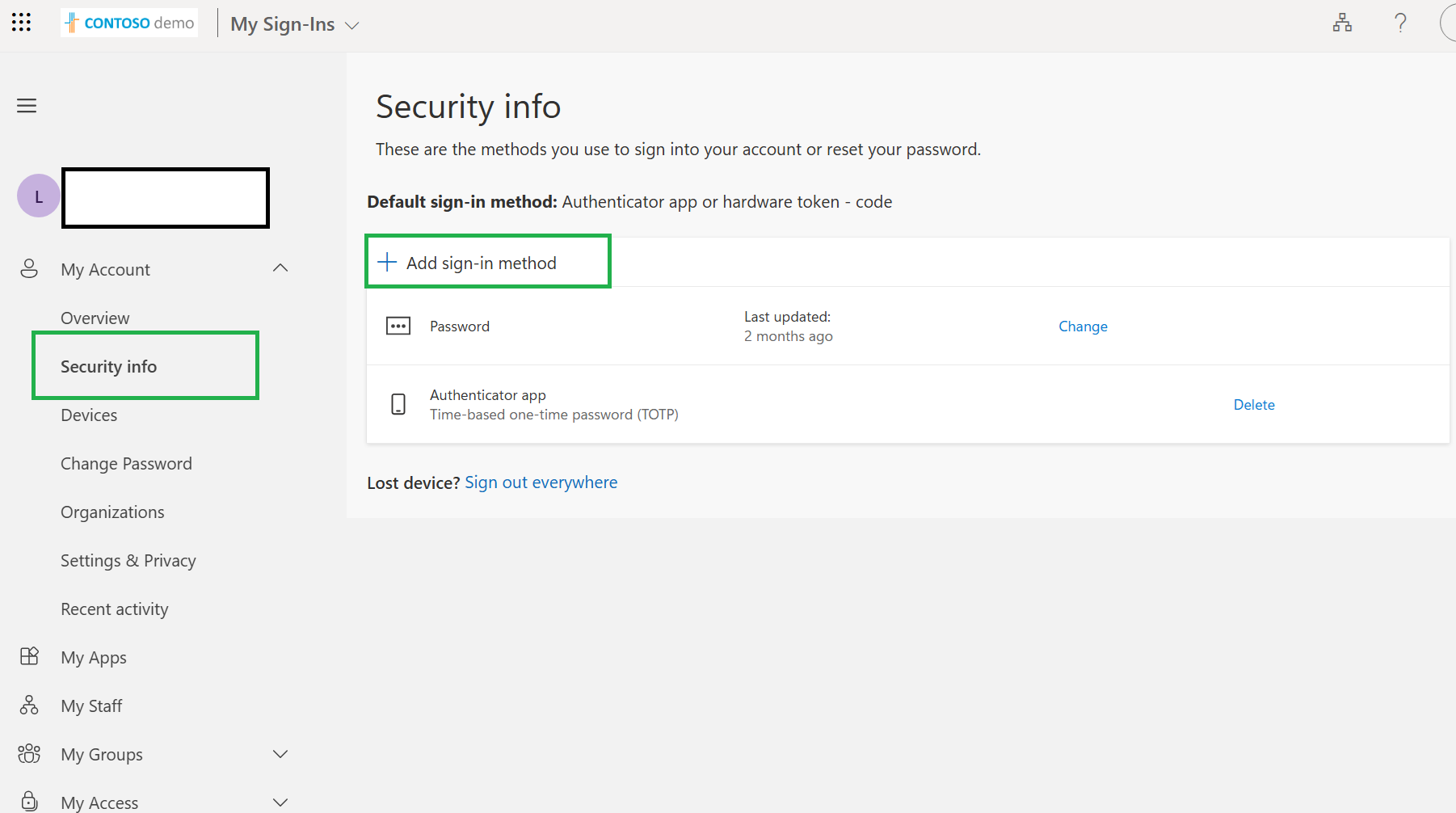Image resolution: width=1456 pixels, height=813 pixels.
Task: Select Security info in the sidebar
Action: coord(109,367)
